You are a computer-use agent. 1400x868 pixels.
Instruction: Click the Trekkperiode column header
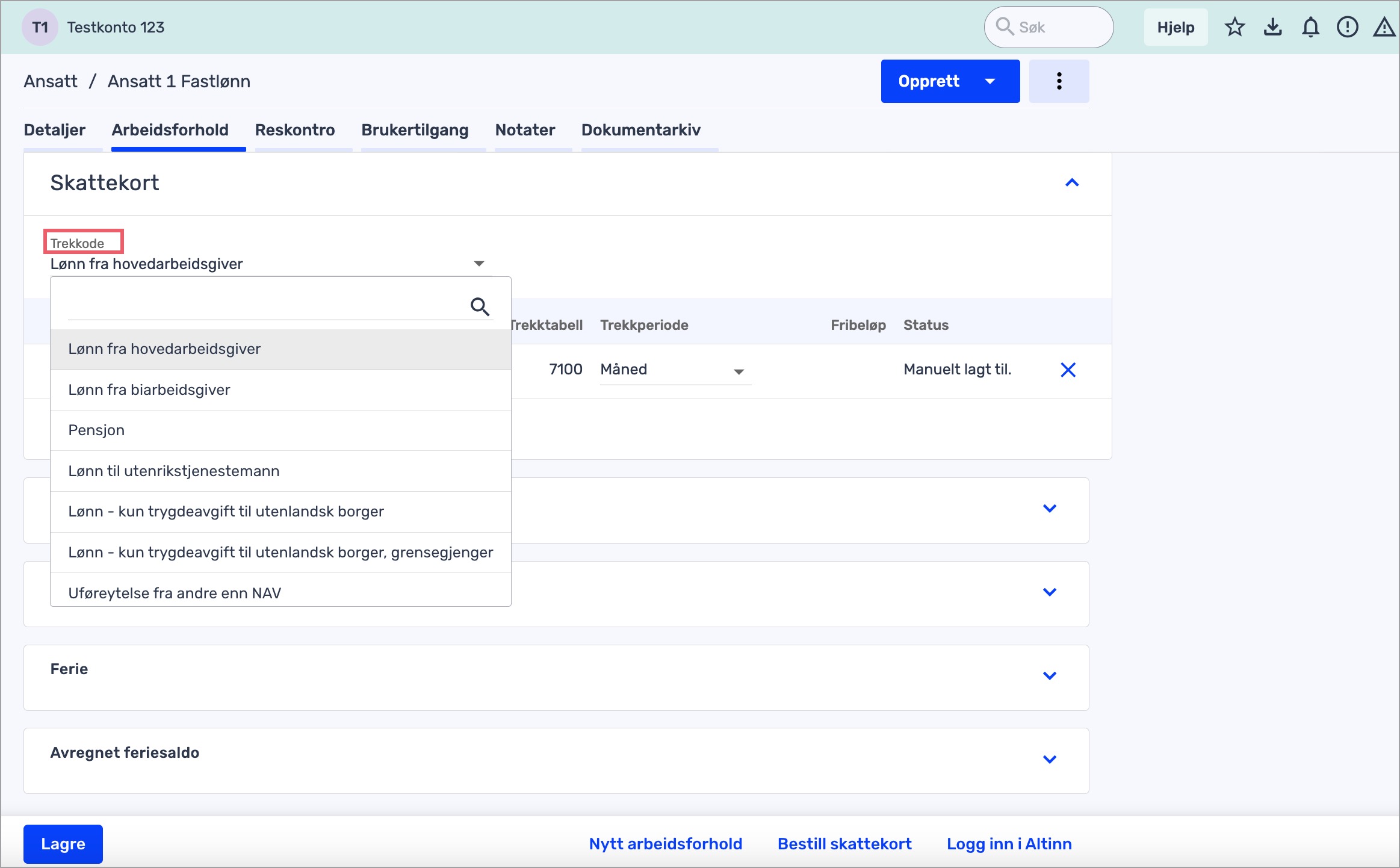(644, 325)
